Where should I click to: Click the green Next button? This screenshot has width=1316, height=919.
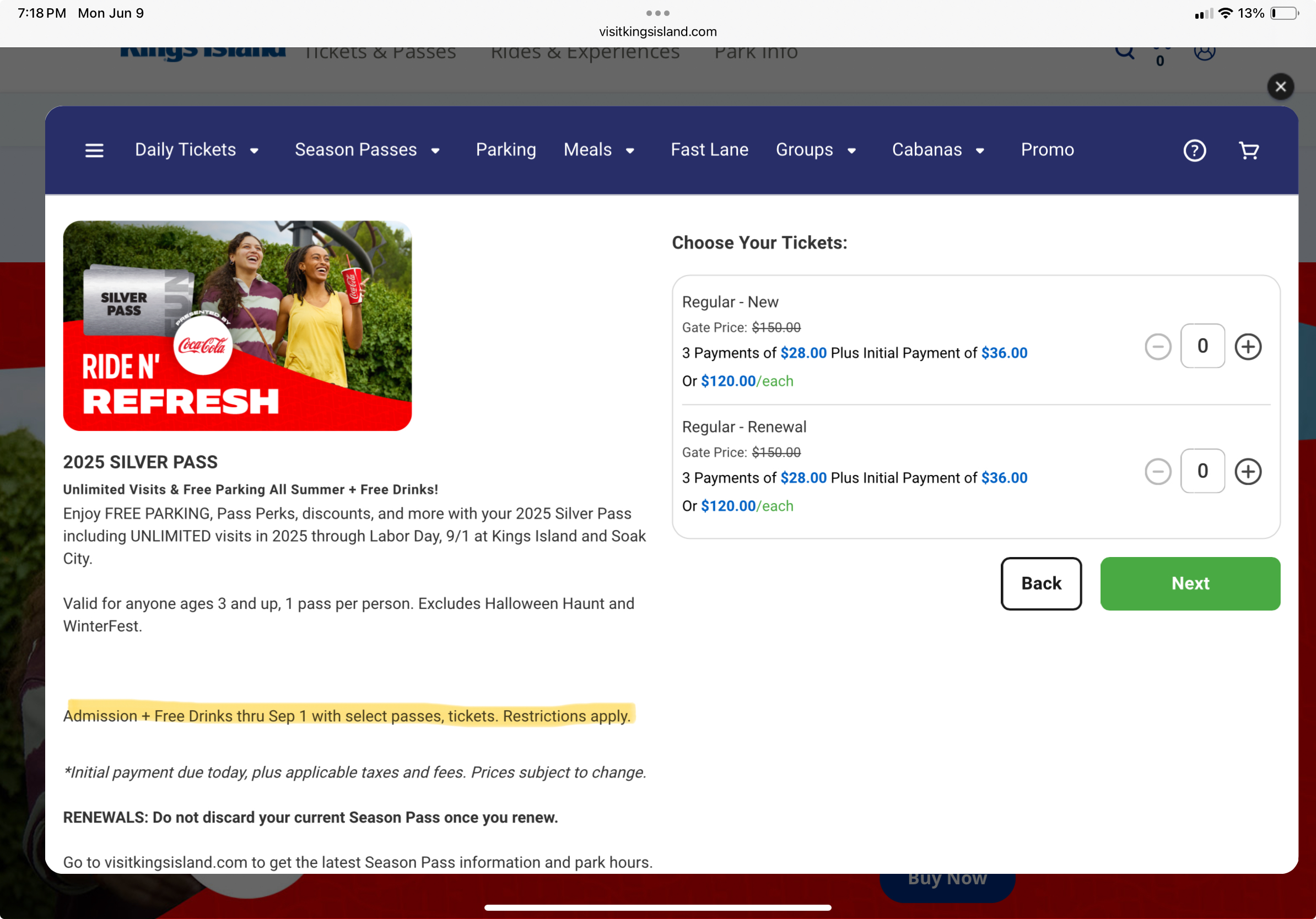pos(1190,583)
